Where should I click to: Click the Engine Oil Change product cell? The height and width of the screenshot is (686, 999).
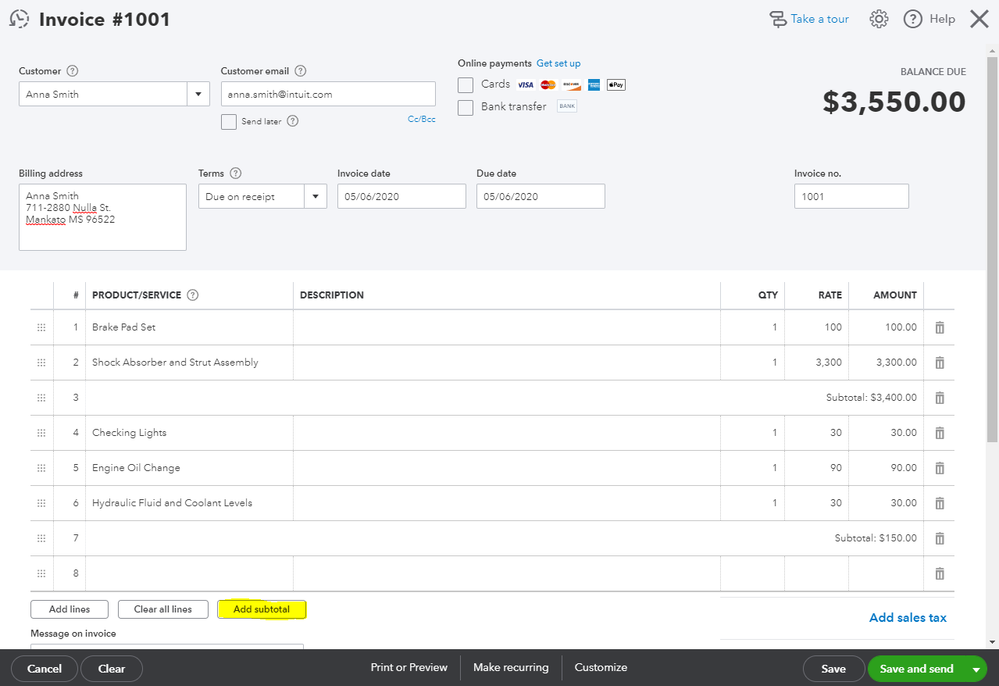(189, 468)
